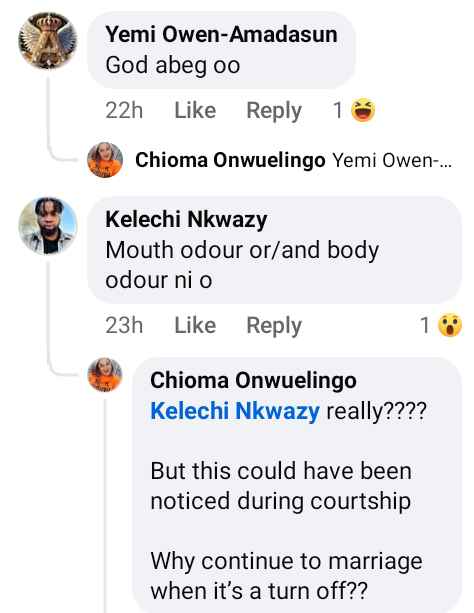Open Chioma's avatar beside the long reply
This screenshot has height=613, width=474.
[x=105, y=375]
